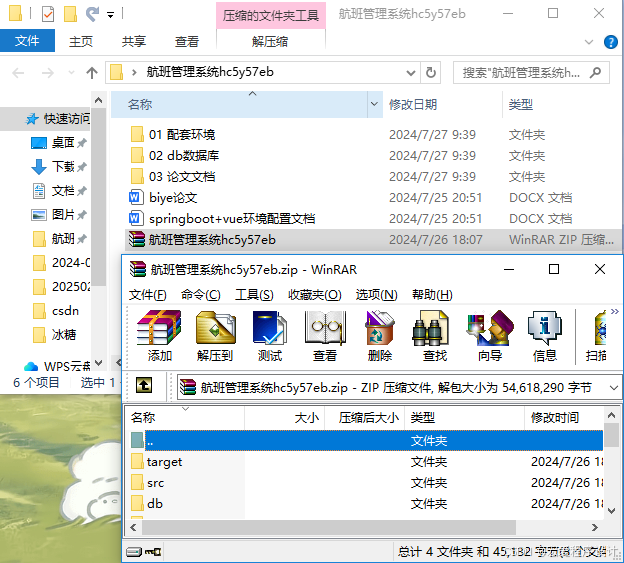
Task: Open the 选项(N) menu in WinRAR
Action: (x=376, y=295)
